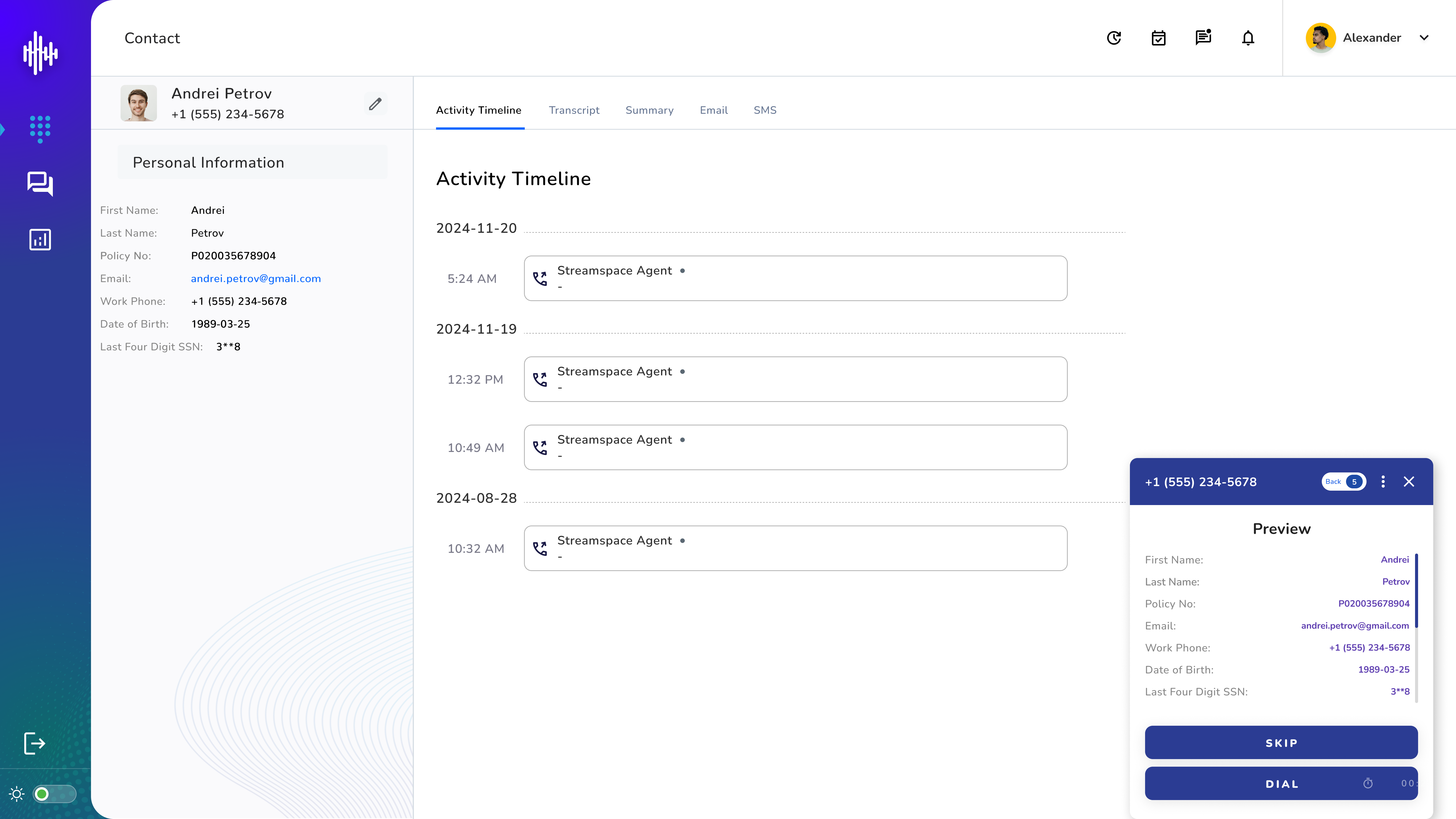Image resolution: width=1456 pixels, height=819 pixels.
Task: Open the 12:32 PM Streamspace Agent entry
Action: [x=796, y=379]
